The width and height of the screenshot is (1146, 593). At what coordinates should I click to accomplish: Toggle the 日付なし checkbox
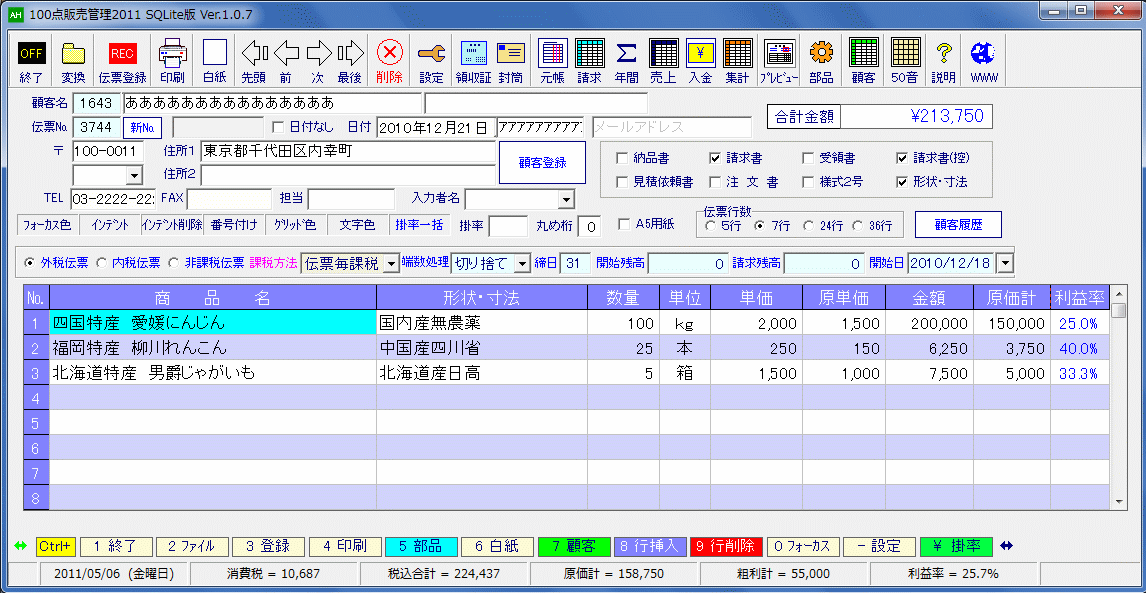tap(277, 127)
